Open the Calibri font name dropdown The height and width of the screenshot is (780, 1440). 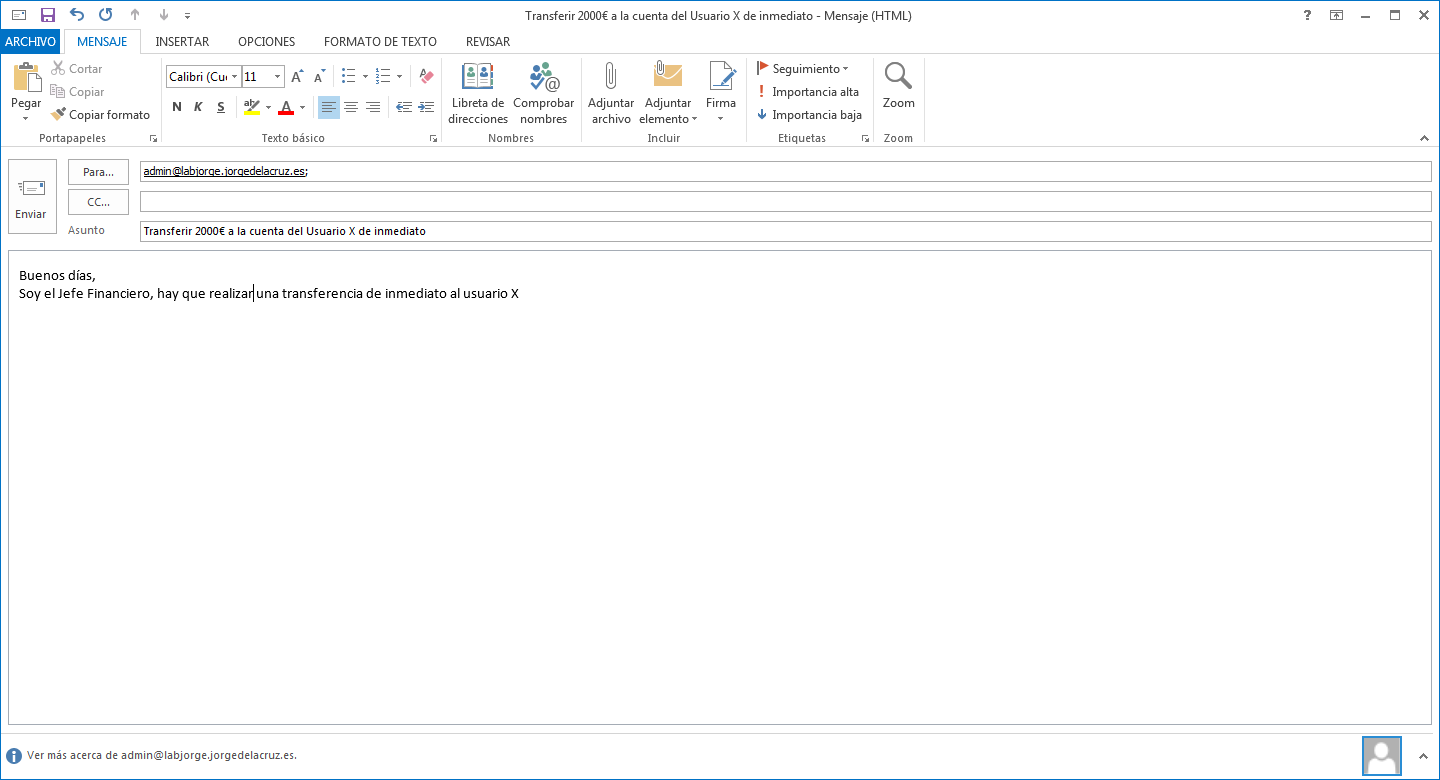[x=235, y=77]
